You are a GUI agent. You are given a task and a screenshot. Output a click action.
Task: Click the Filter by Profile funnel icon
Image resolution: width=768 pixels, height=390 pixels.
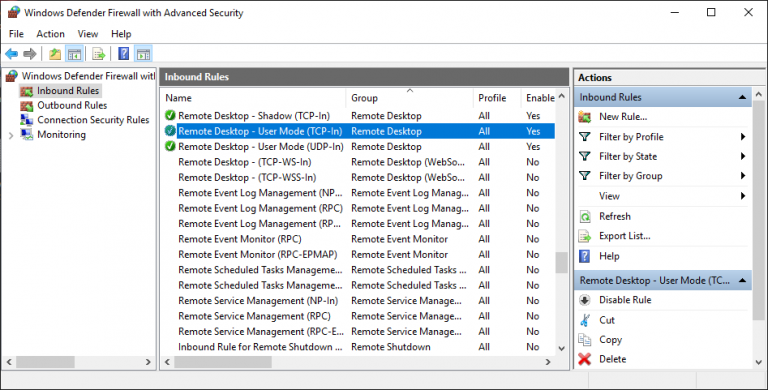[585, 137]
